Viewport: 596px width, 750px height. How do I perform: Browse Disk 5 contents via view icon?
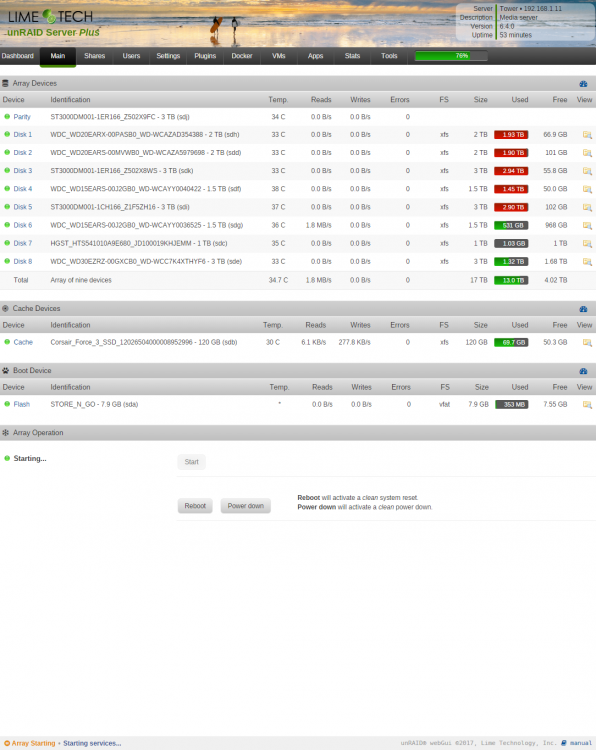(587, 208)
